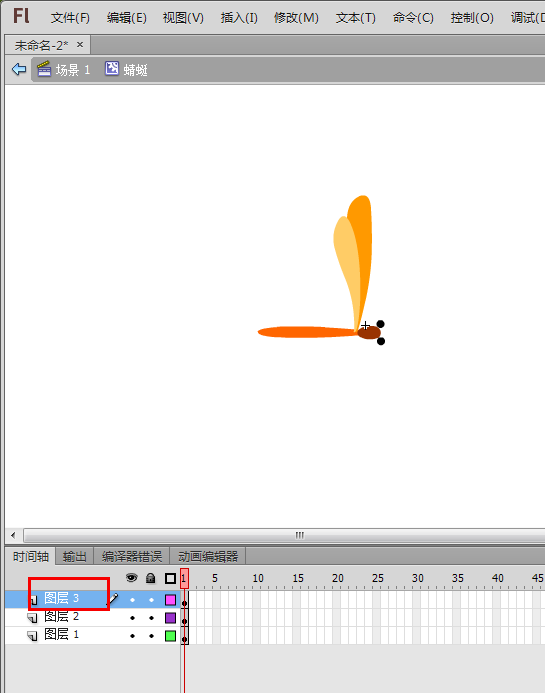Click the 图层 2 layer page icon
Viewport: 545px width, 693px height.
[33, 618]
